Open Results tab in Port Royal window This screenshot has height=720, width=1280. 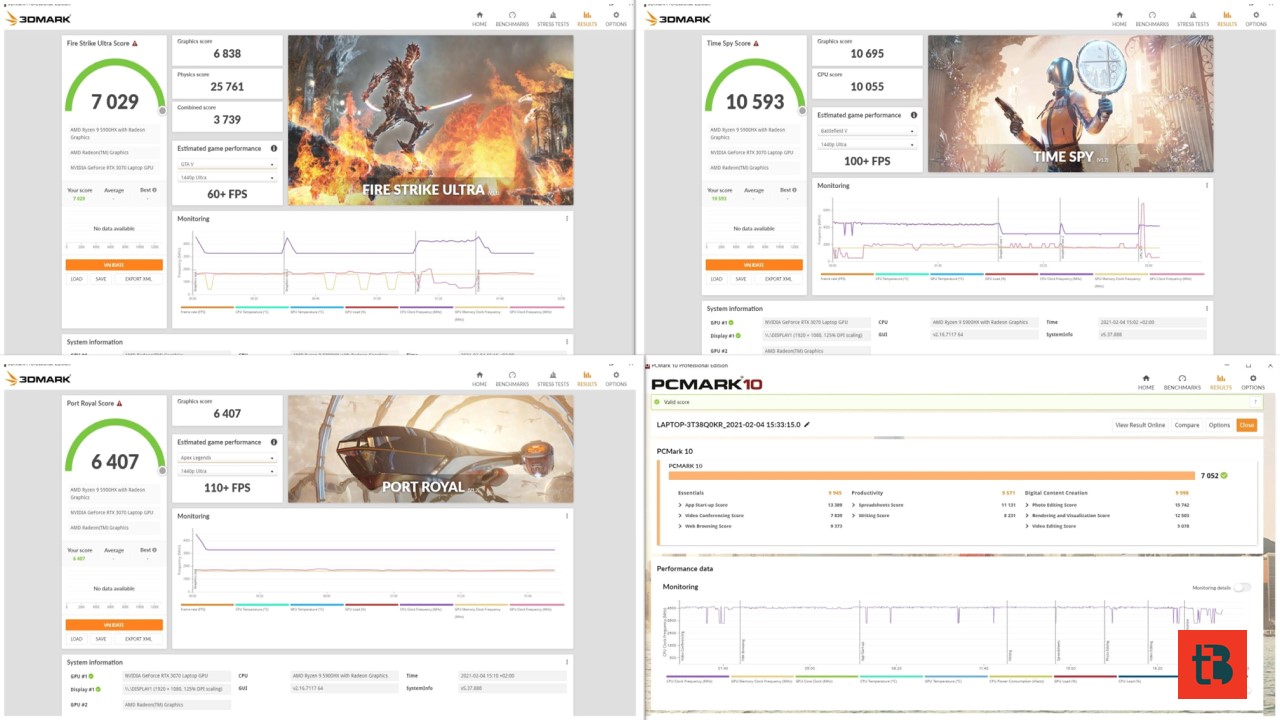tap(587, 378)
